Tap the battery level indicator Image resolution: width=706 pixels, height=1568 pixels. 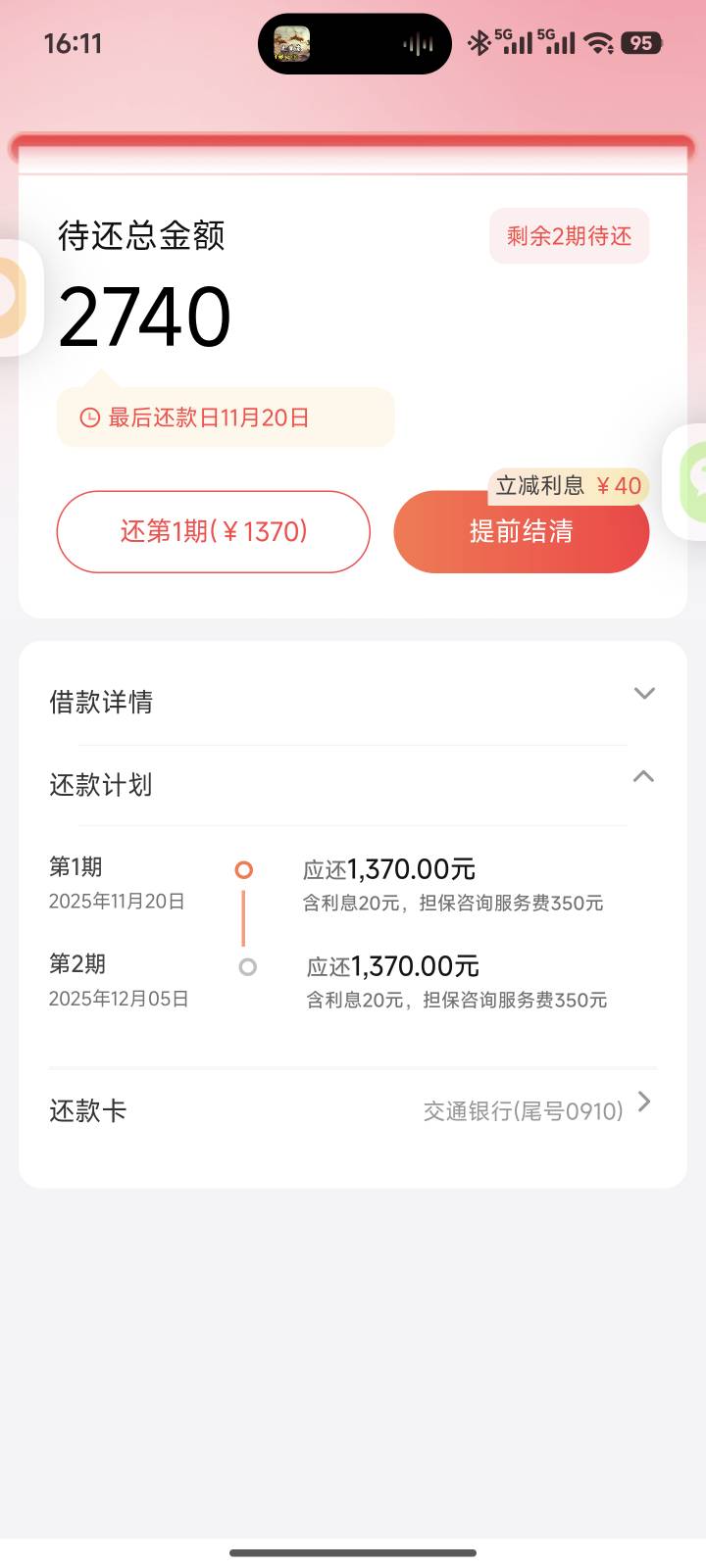(643, 42)
